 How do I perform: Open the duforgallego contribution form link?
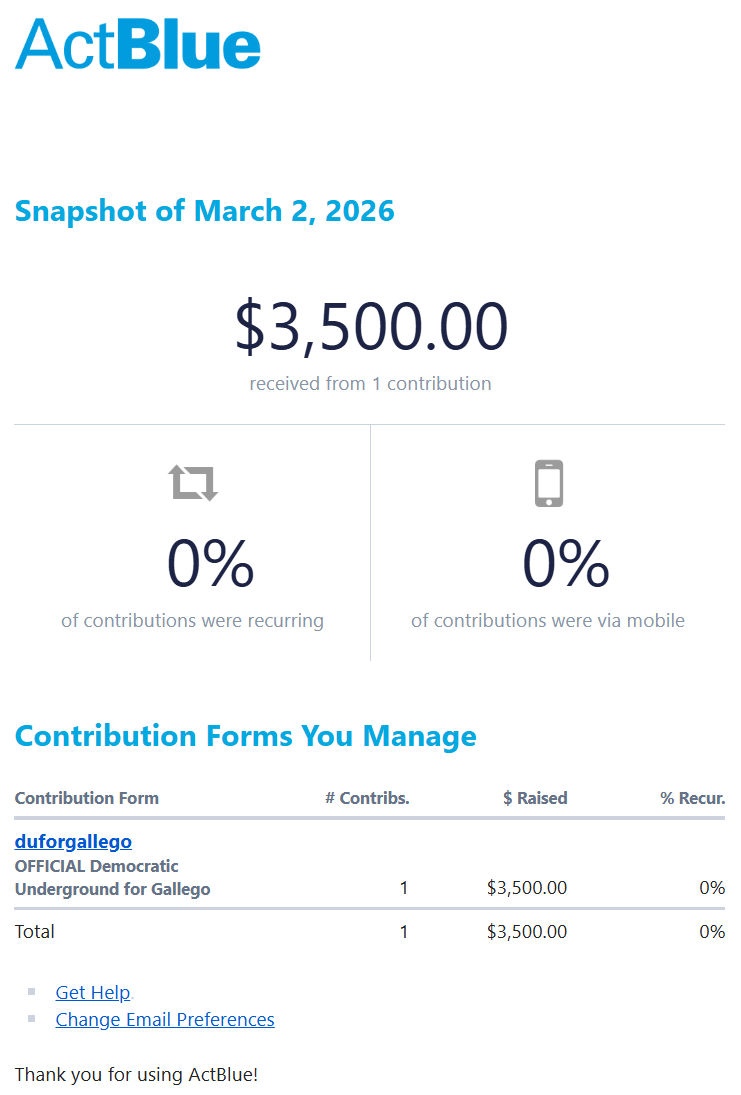tap(73, 841)
